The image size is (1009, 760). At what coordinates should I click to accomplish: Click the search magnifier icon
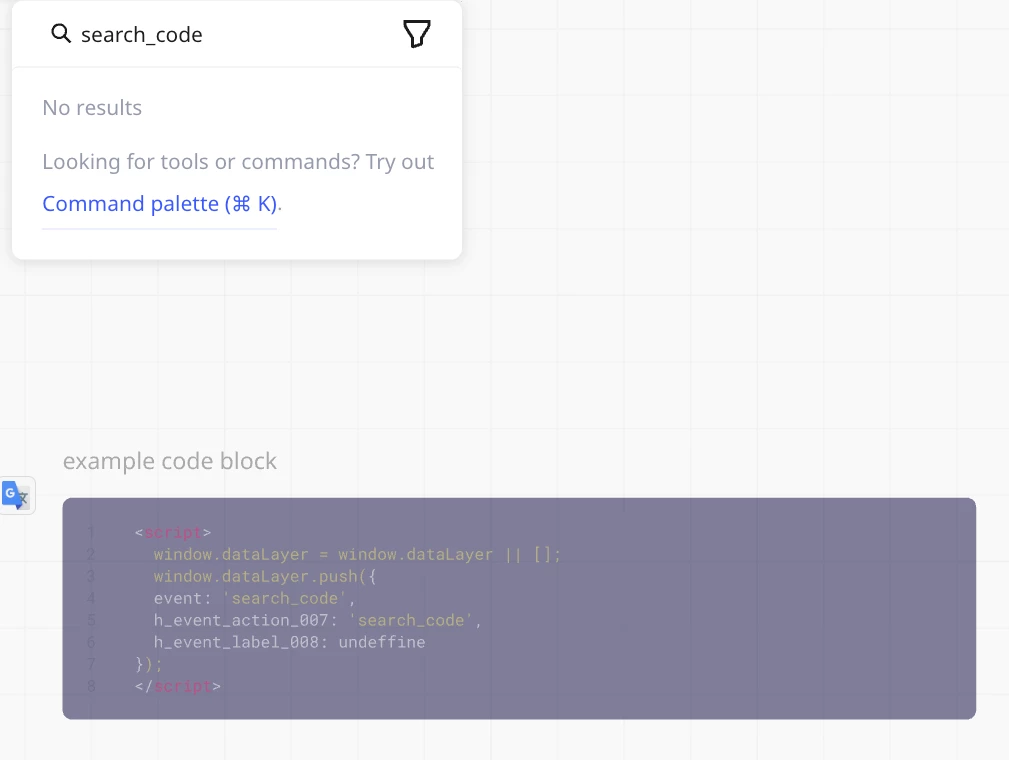click(60, 33)
